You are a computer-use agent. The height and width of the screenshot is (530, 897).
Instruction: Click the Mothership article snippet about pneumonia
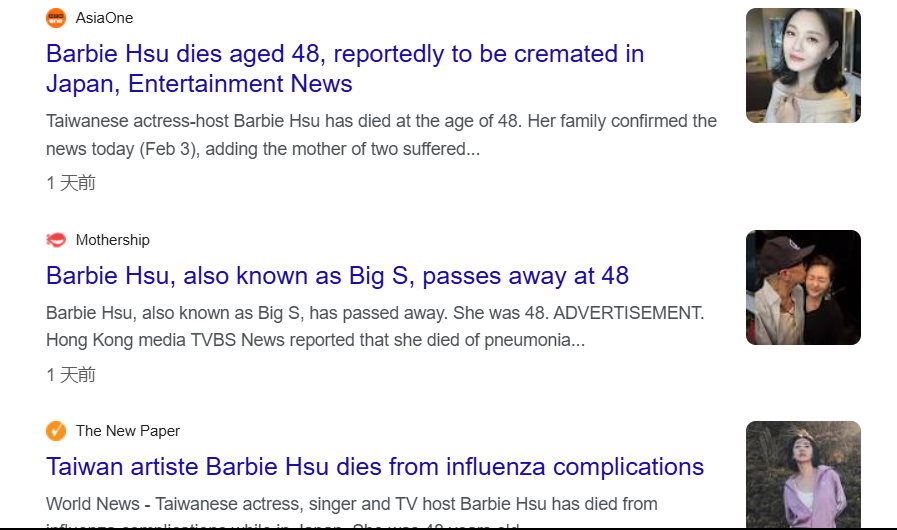tap(375, 326)
